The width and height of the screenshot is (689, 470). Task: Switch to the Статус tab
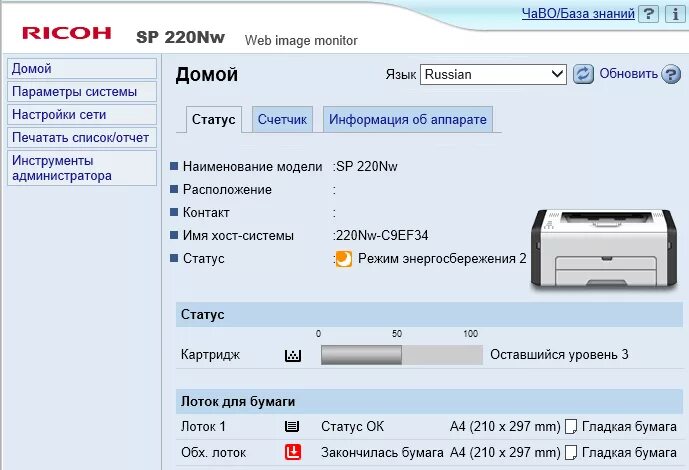(x=214, y=119)
